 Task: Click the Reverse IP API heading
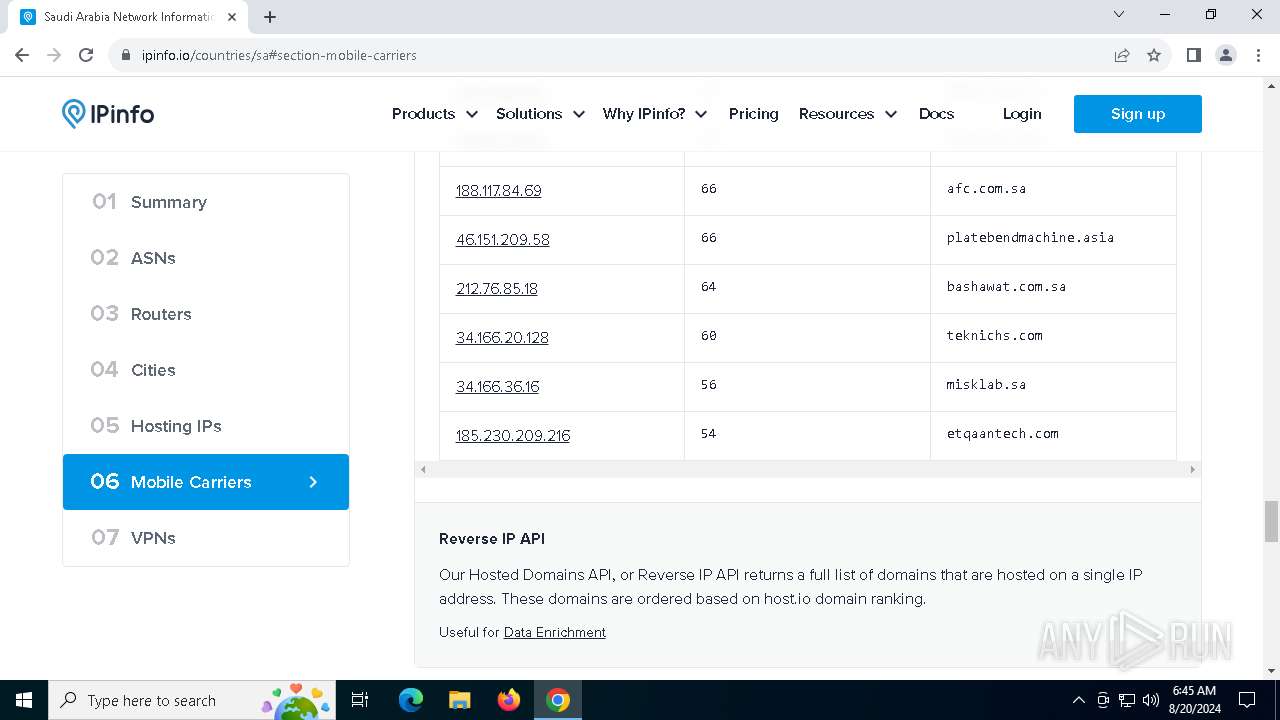click(492, 538)
